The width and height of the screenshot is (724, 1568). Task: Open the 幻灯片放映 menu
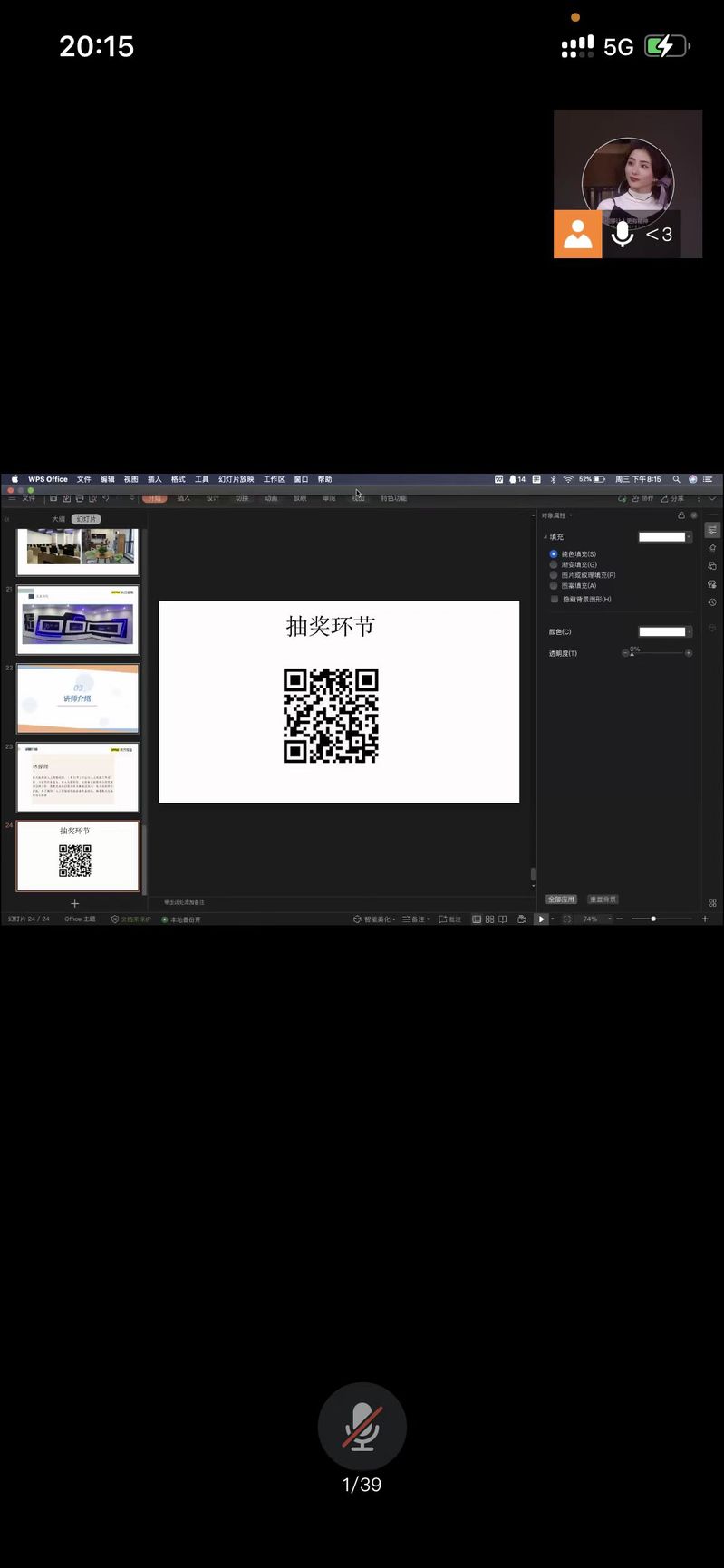(237, 479)
